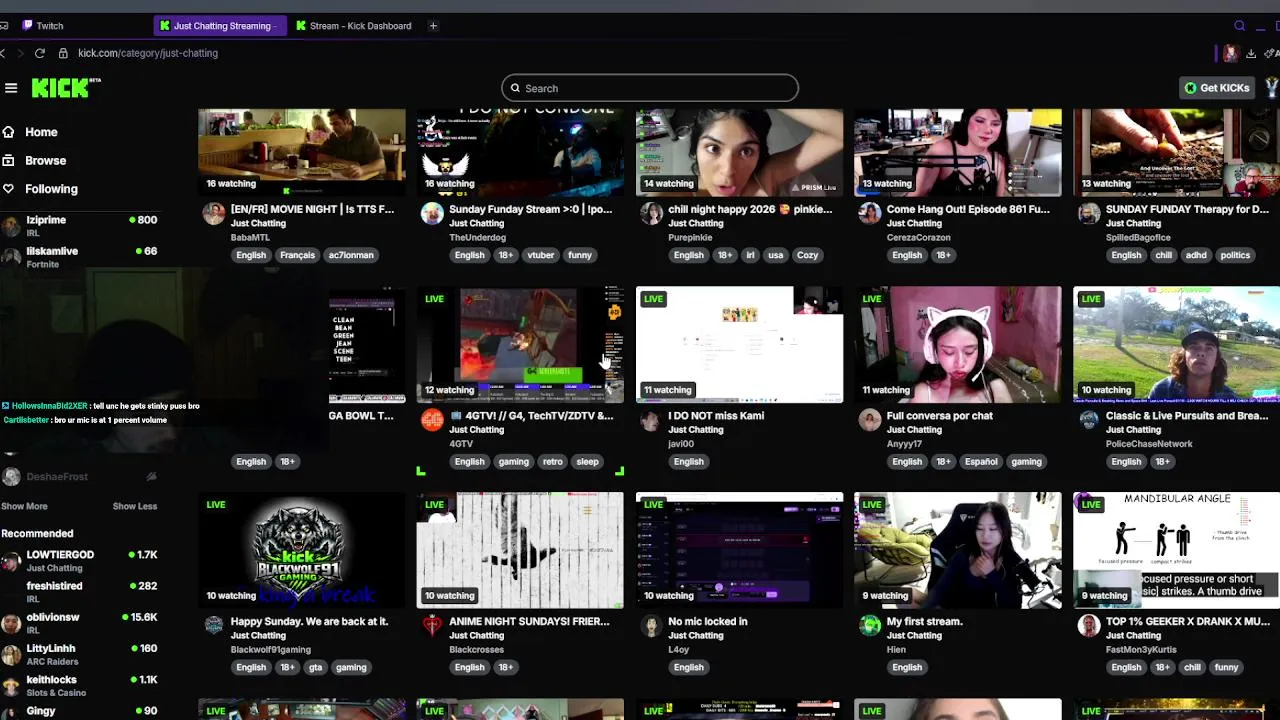The width and height of the screenshot is (1280, 720).
Task: Click the browser address bar URL
Action: [x=148, y=53]
